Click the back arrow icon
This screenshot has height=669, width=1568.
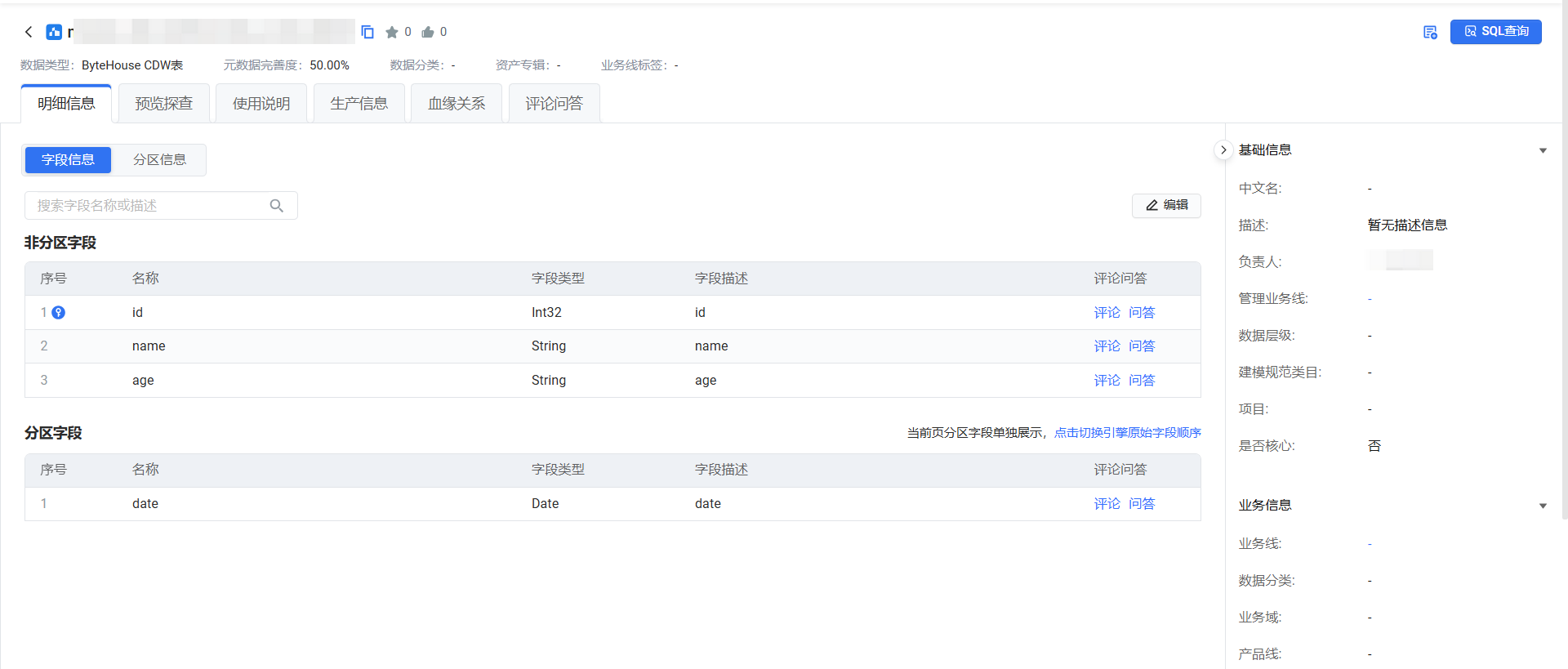click(x=29, y=32)
